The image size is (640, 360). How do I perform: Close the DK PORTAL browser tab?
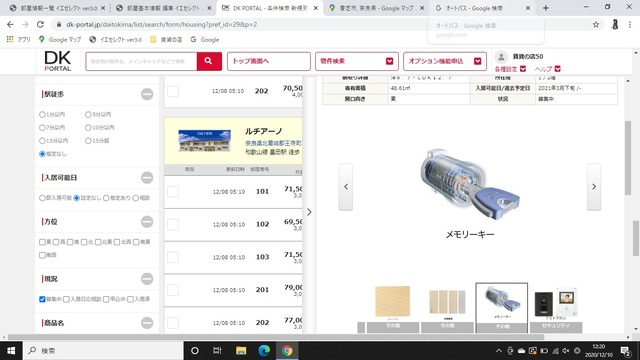click(x=316, y=8)
